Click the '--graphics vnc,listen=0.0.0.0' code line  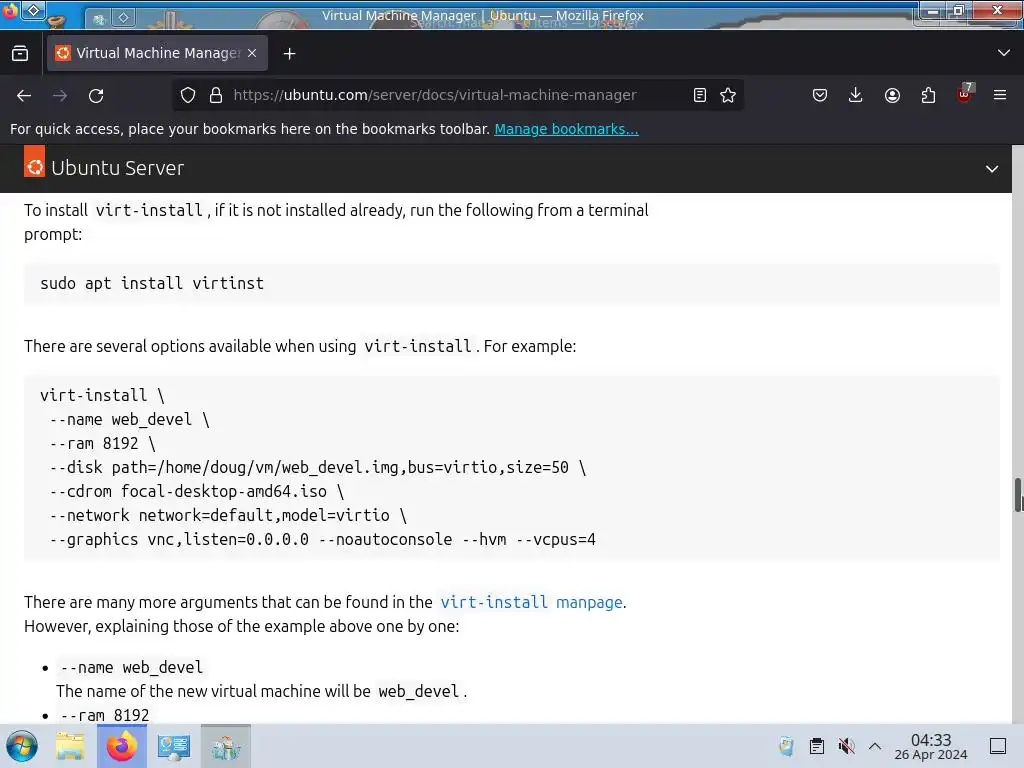point(323,539)
